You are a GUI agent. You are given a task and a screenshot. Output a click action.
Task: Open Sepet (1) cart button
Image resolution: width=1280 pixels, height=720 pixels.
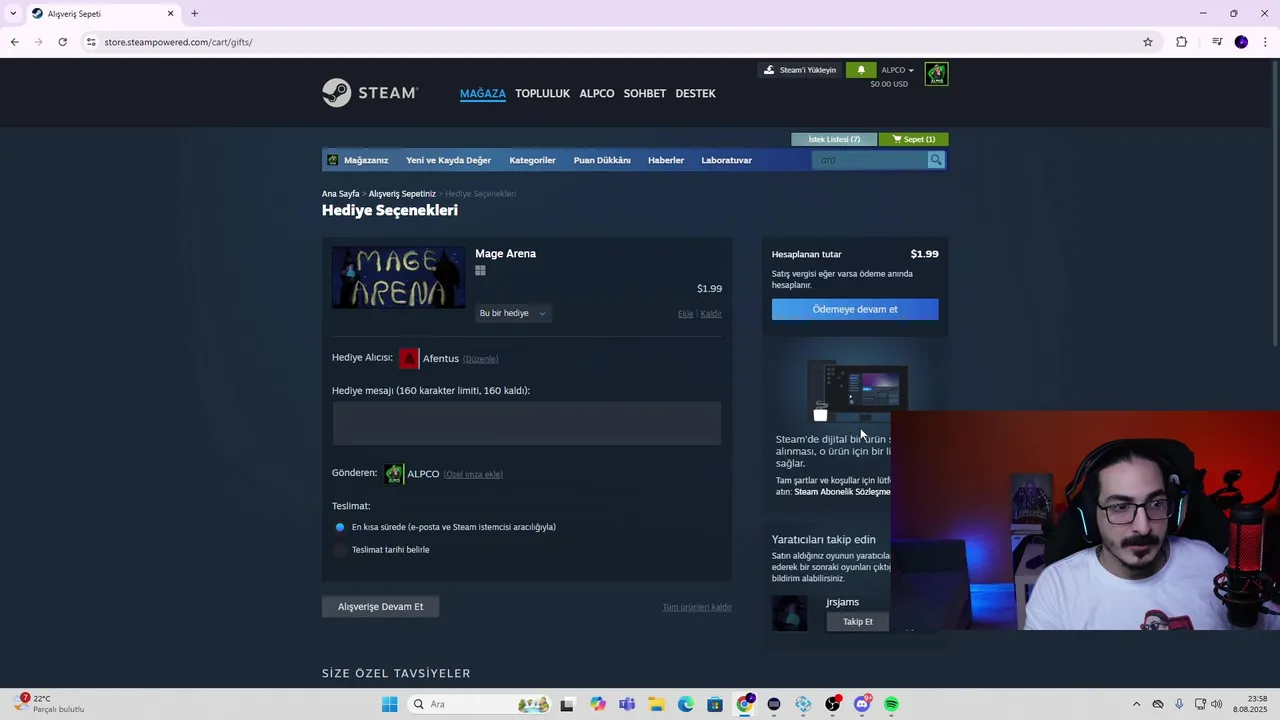tap(914, 139)
